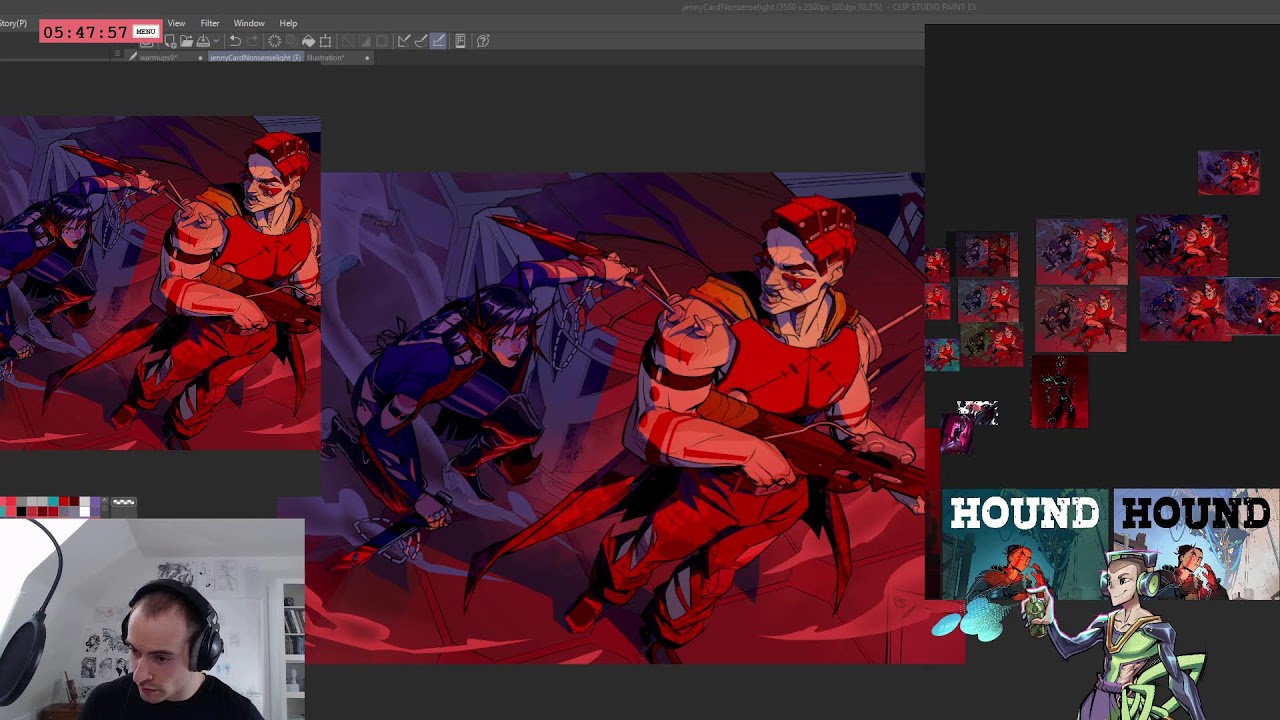This screenshot has width=1280, height=720.
Task: Pick the black swatch in the color set
Action: [21, 511]
